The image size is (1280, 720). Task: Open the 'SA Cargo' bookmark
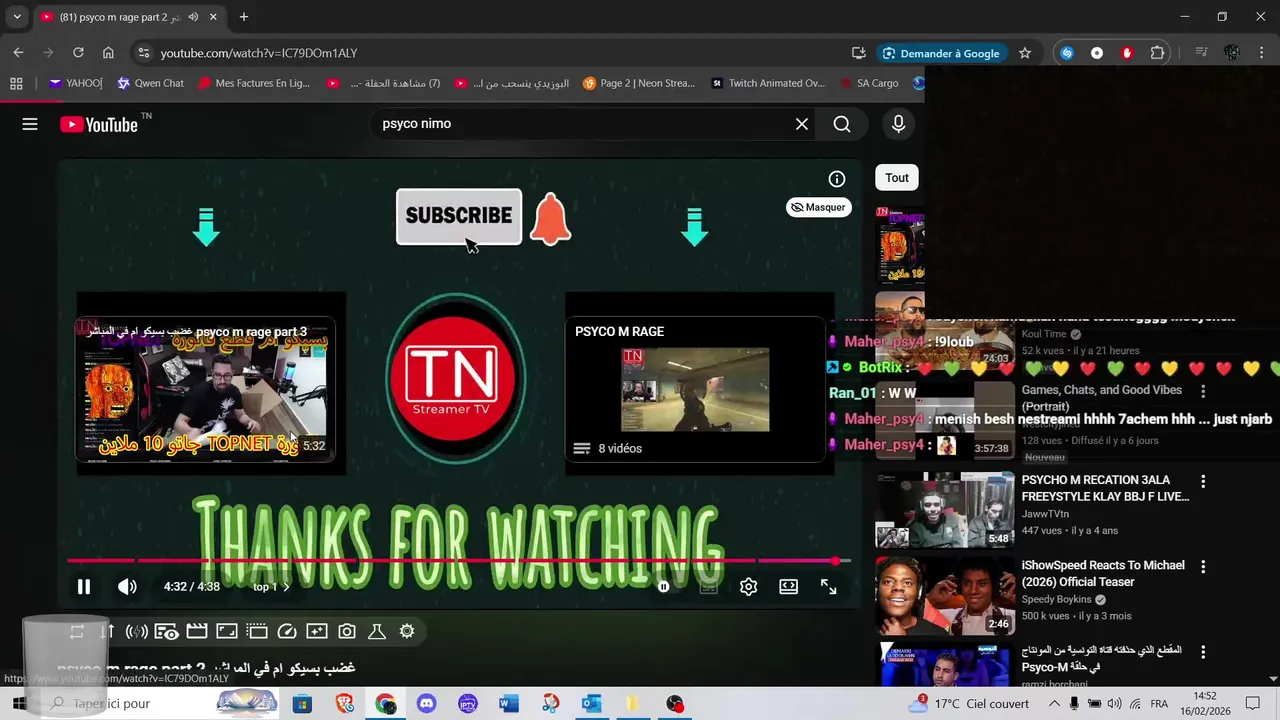coord(870,83)
